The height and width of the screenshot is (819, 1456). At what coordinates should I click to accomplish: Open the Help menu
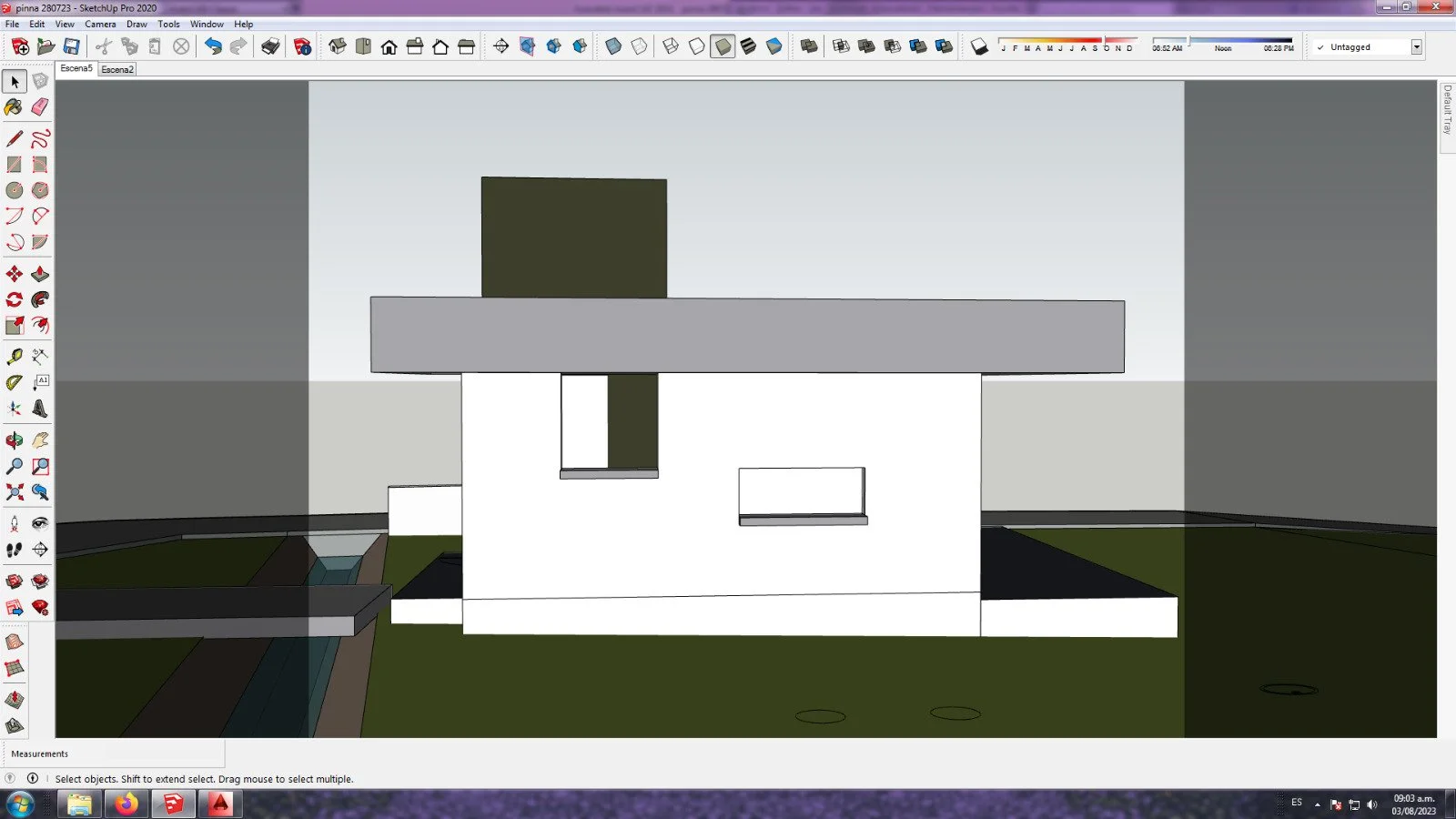[x=243, y=25]
